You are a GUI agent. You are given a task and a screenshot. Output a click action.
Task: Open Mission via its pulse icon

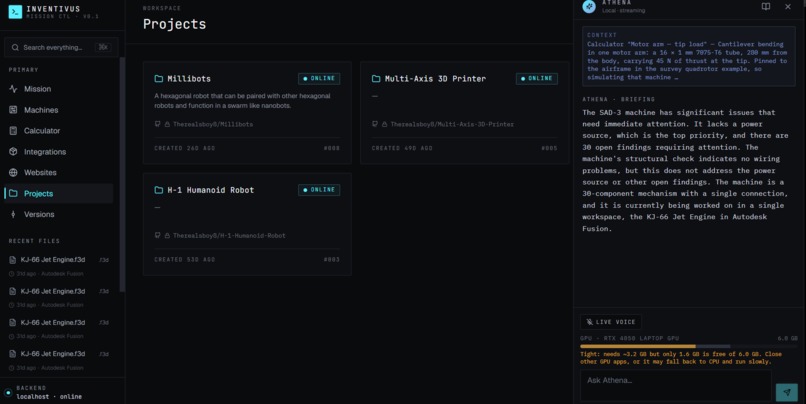13,89
